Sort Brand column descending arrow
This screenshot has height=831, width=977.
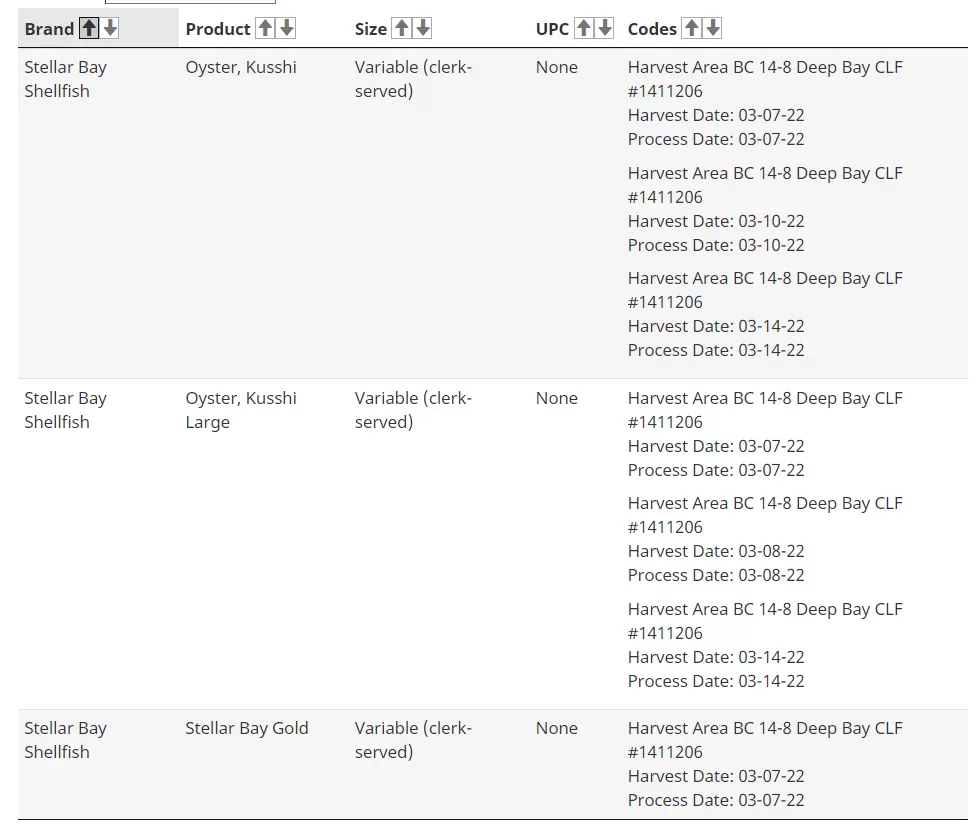coord(110,28)
